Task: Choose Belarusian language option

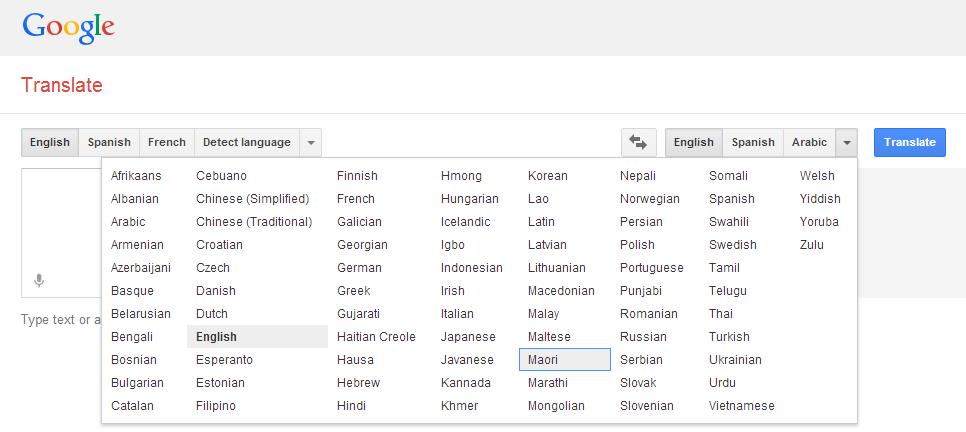Action: point(140,314)
